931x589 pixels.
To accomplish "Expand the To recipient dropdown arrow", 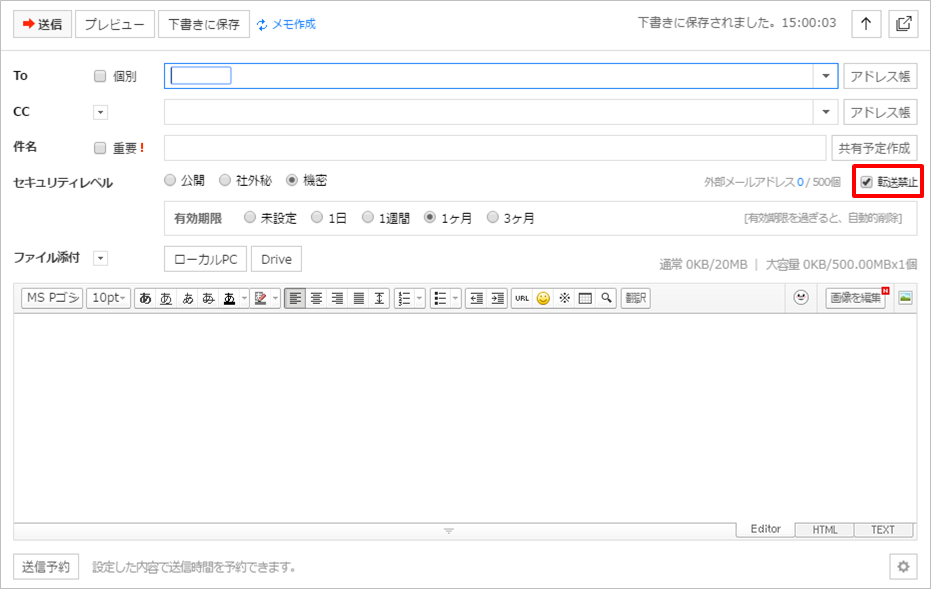I will click(x=826, y=76).
